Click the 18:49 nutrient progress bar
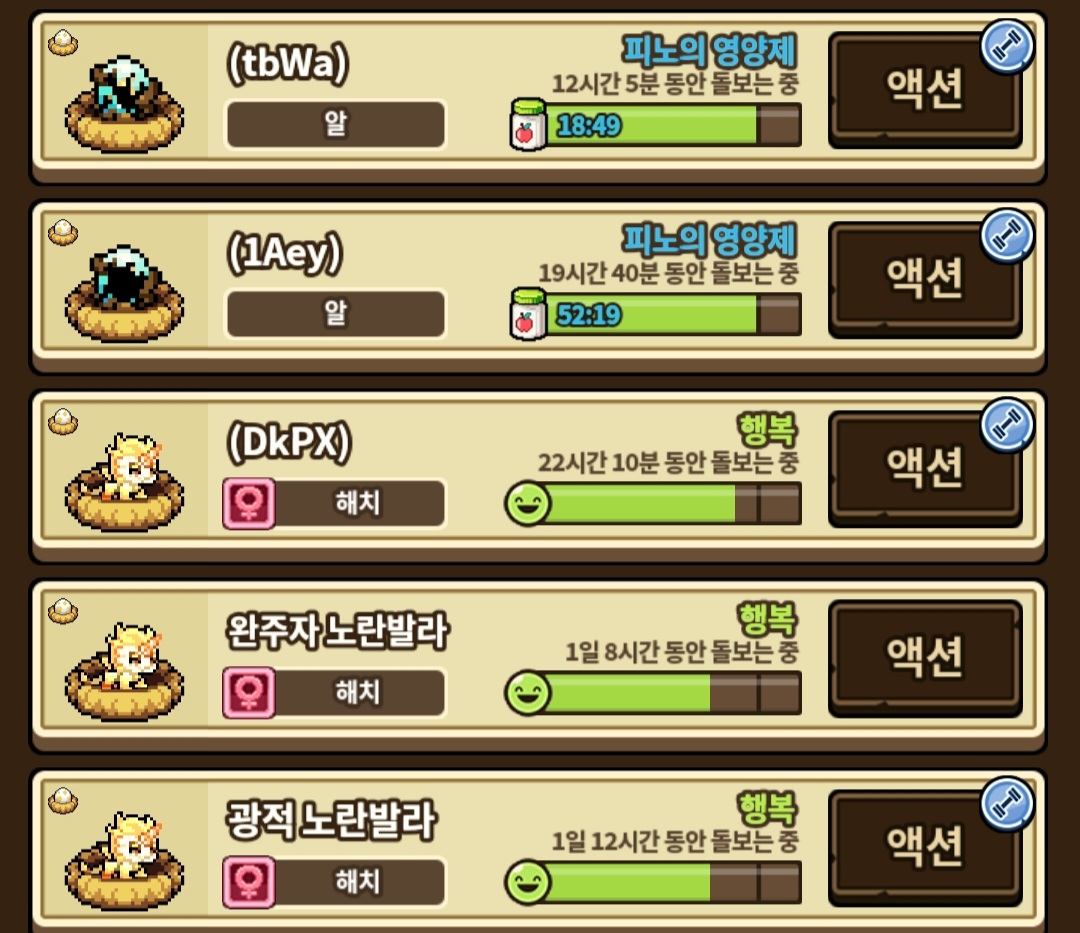The width and height of the screenshot is (1080, 933). pyautogui.click(x=674, y=125)
